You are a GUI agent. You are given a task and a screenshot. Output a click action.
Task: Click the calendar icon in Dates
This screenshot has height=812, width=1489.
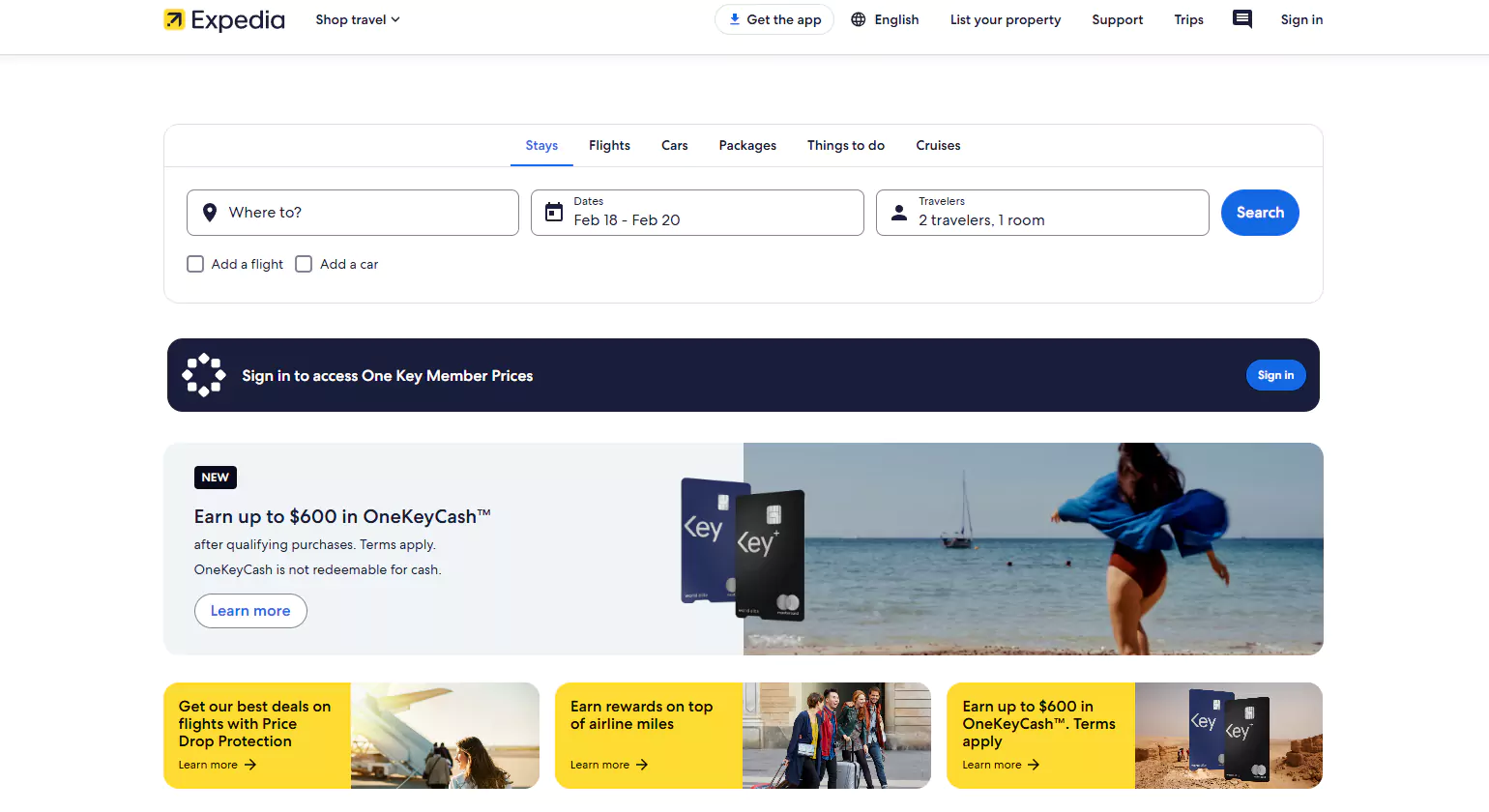554,213
